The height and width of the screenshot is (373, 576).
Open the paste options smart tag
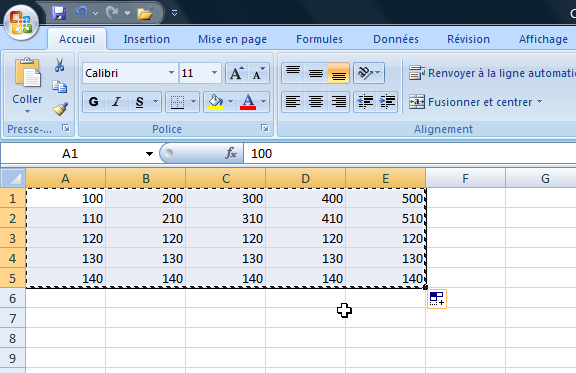[437, 299]
